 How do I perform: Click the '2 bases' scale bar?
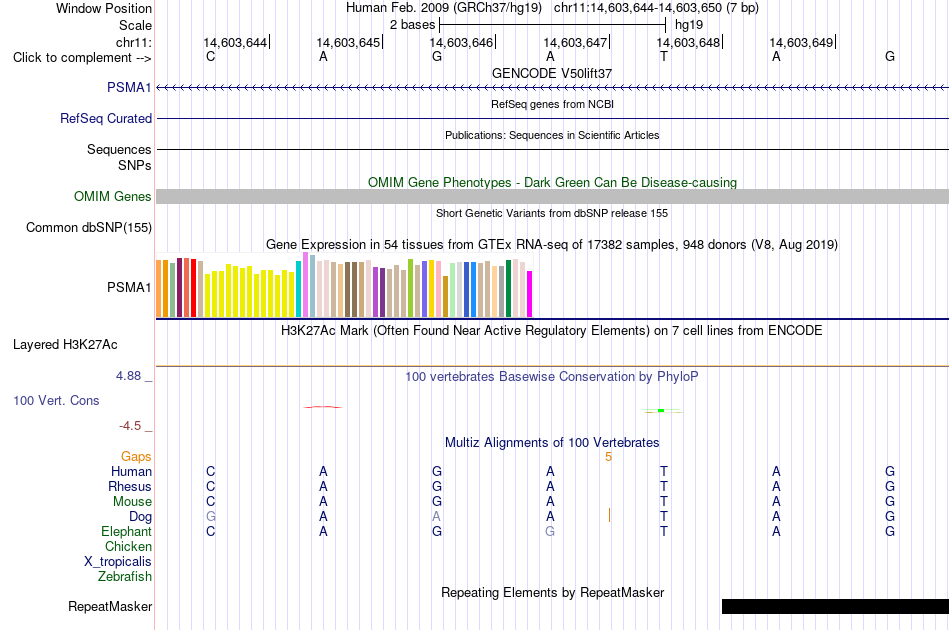(552, 25)
